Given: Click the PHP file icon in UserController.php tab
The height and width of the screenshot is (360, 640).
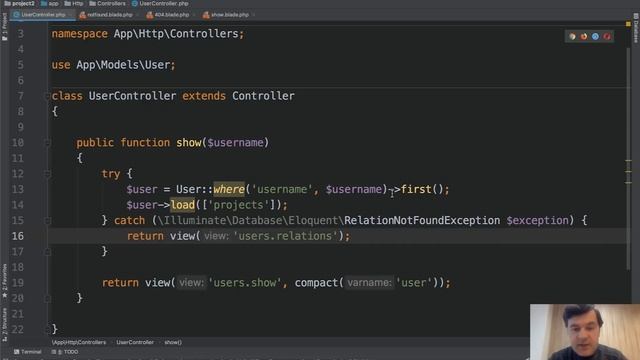Looking at the screenshot, I should coord(16,15).
